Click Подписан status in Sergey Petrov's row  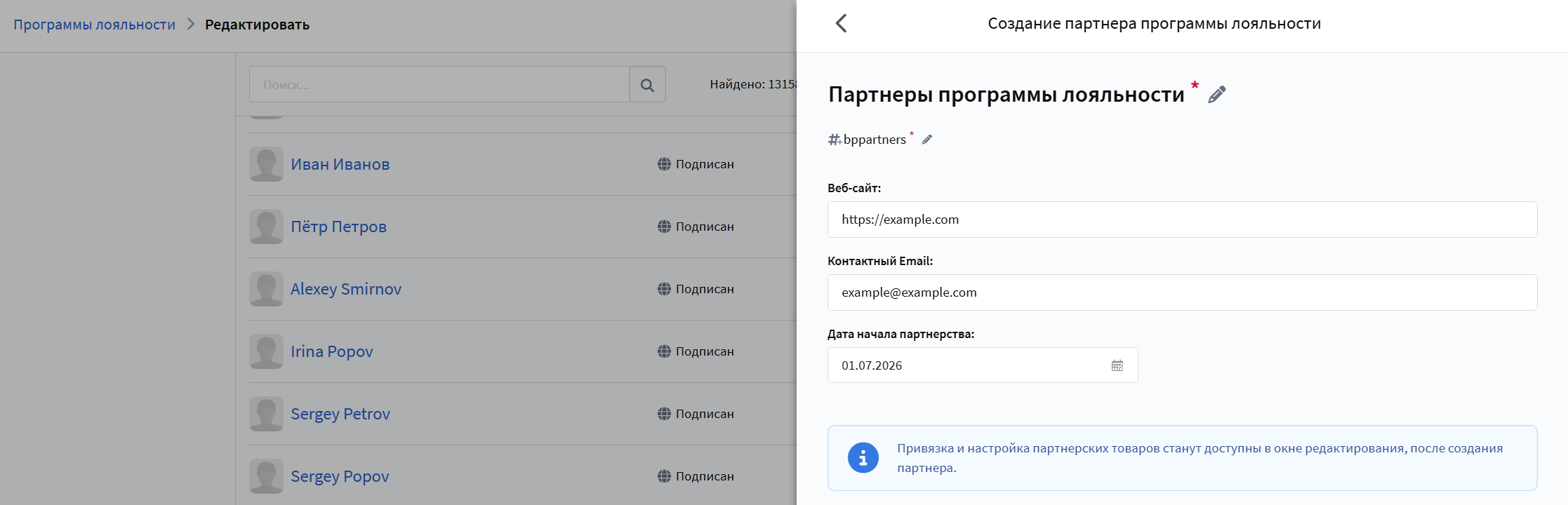(705, 414)
